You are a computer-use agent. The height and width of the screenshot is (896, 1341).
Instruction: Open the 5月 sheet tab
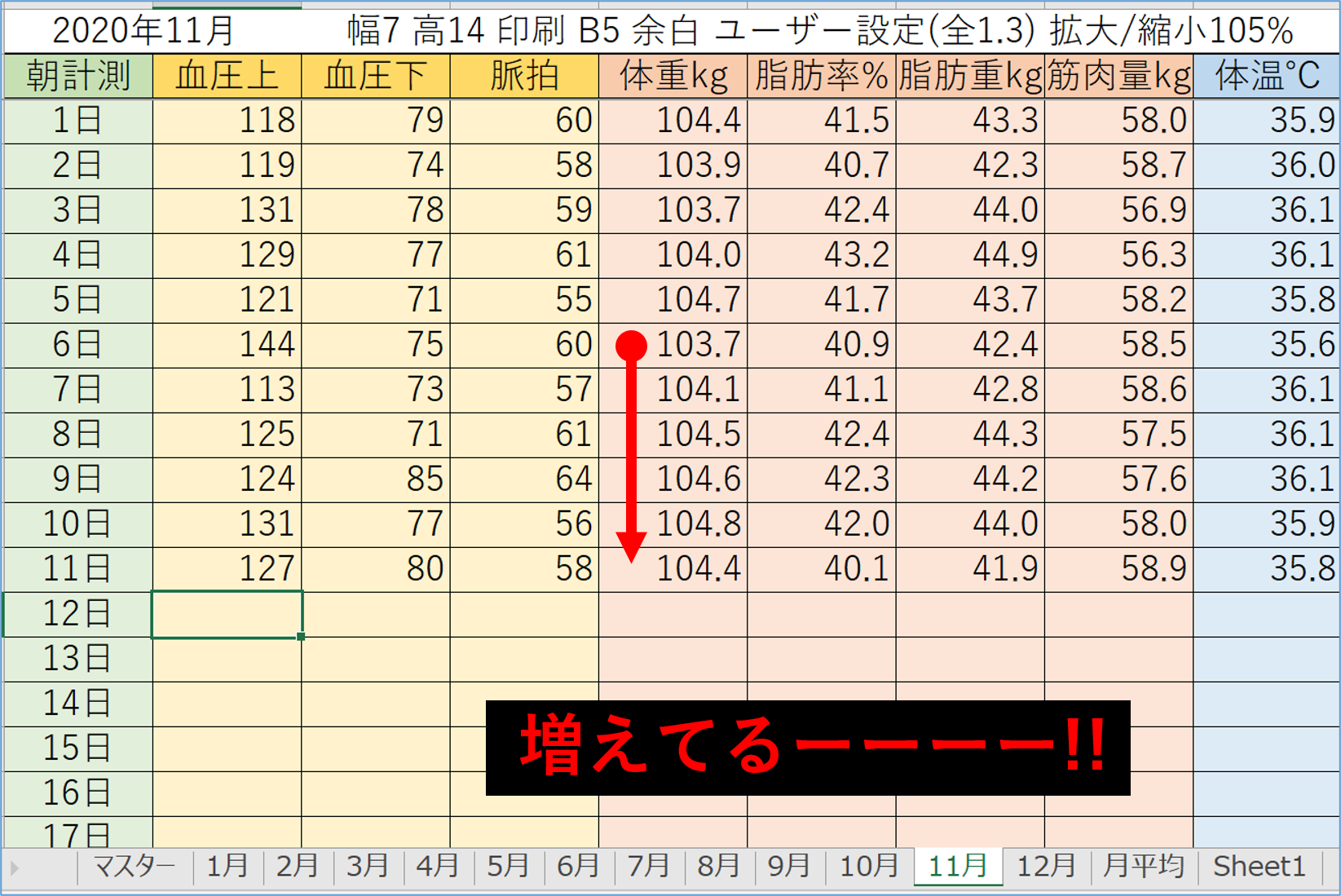508,867
